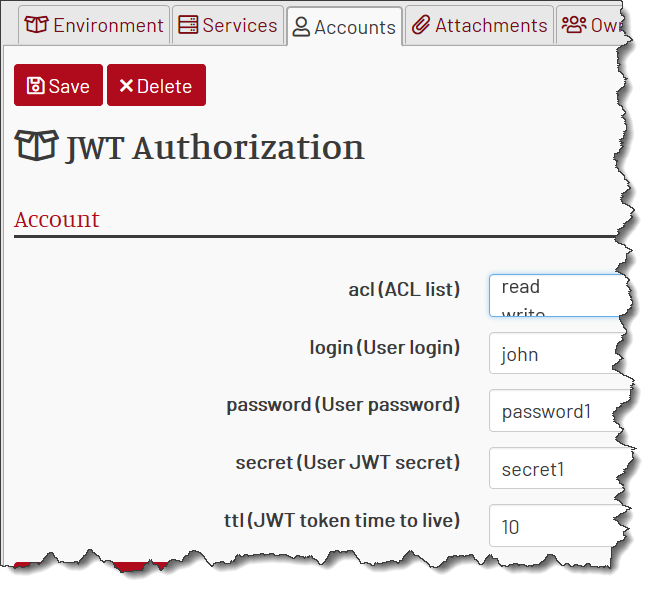Click the Services tab server icon
This screenshot has width=658, height=594.
tap(188, 25)
